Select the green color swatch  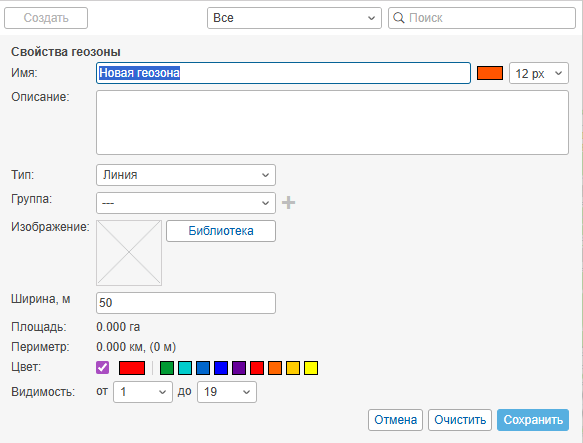pos(167,368)
